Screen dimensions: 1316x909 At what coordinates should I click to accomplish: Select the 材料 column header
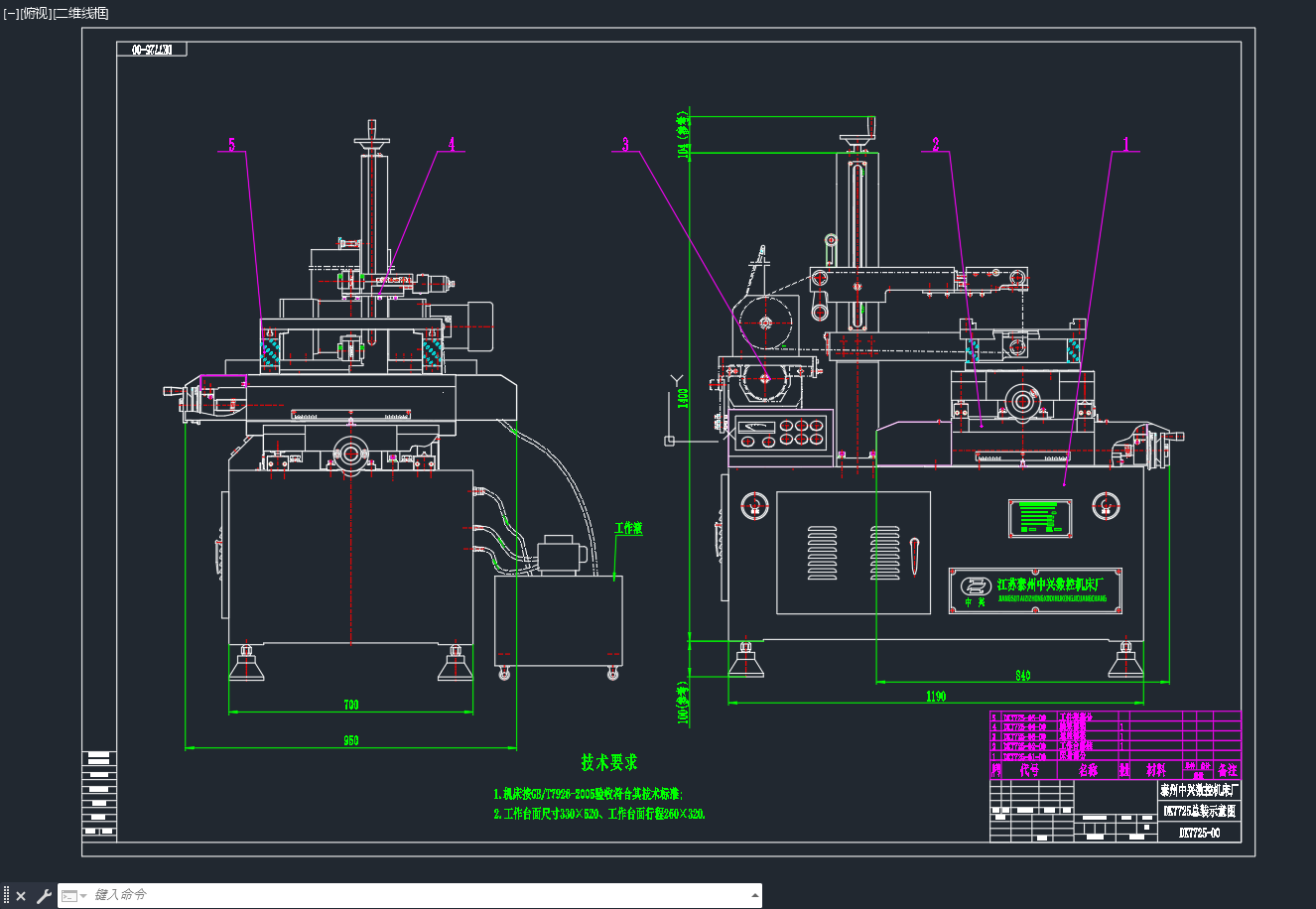(1156, 770)
